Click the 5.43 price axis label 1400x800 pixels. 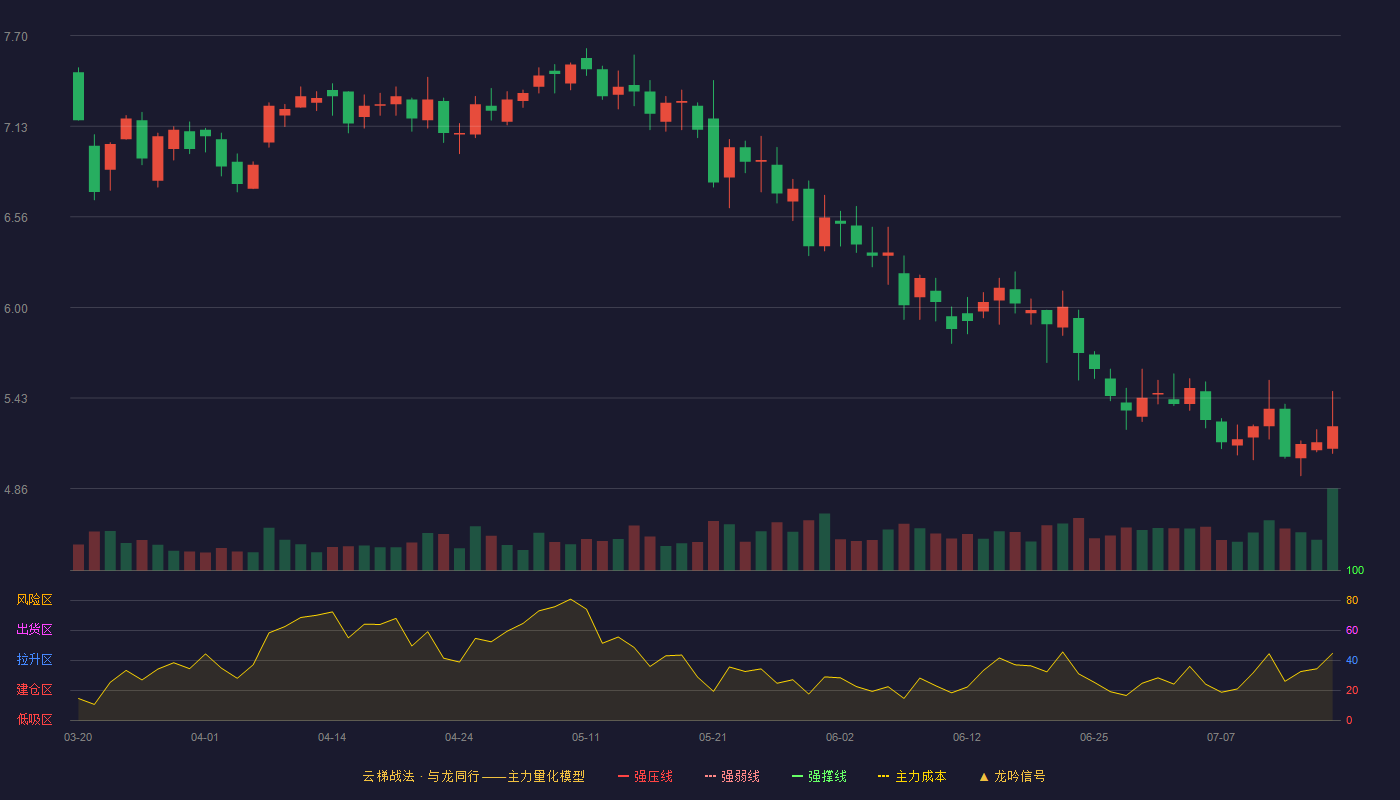pos(16,399)
